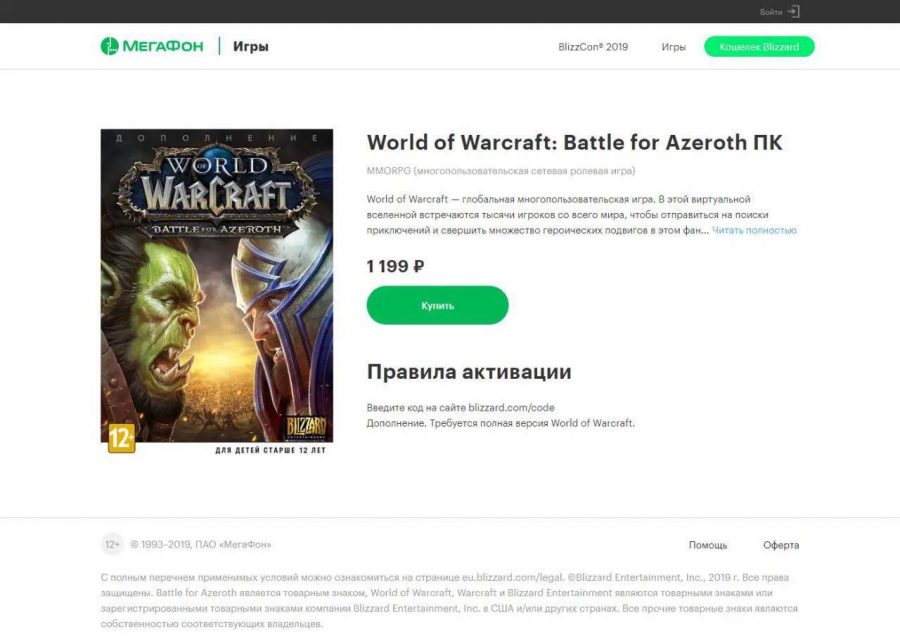900x644 pixels.
Task: Expand description with Читать полностью
Action: pyautogui.click(x=754, y=230)
